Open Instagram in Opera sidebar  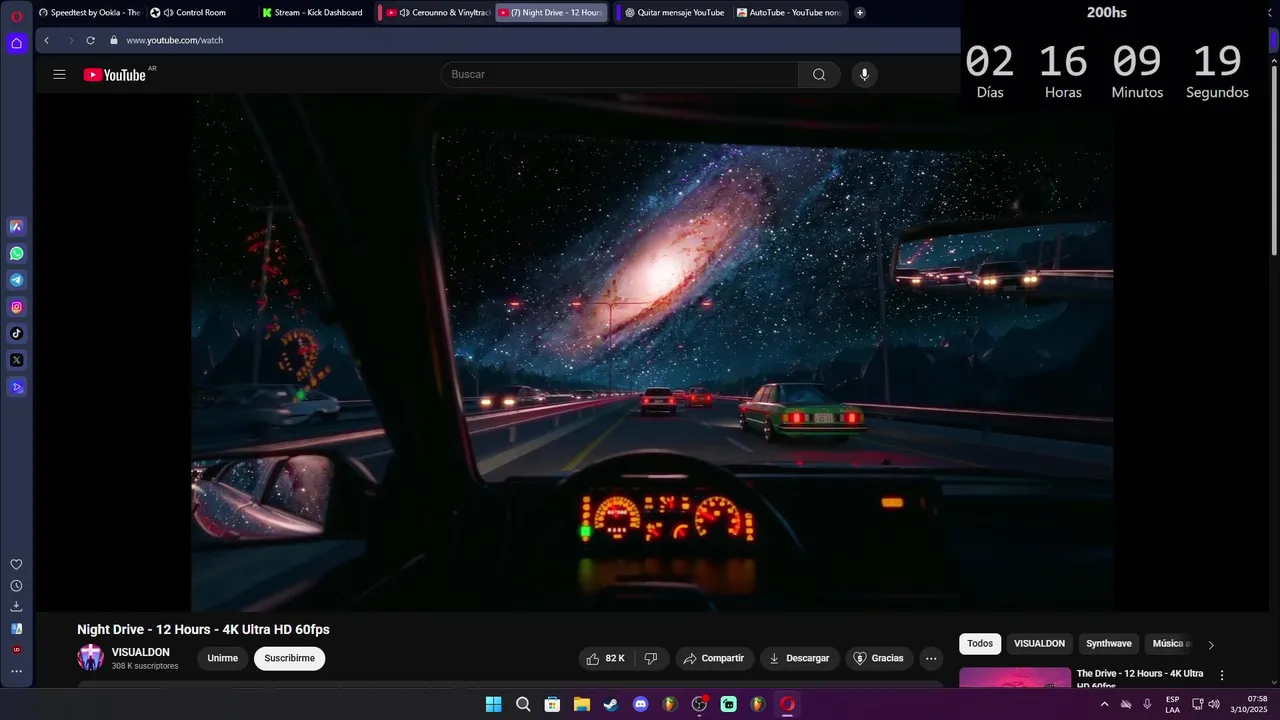tap(16, 307)
